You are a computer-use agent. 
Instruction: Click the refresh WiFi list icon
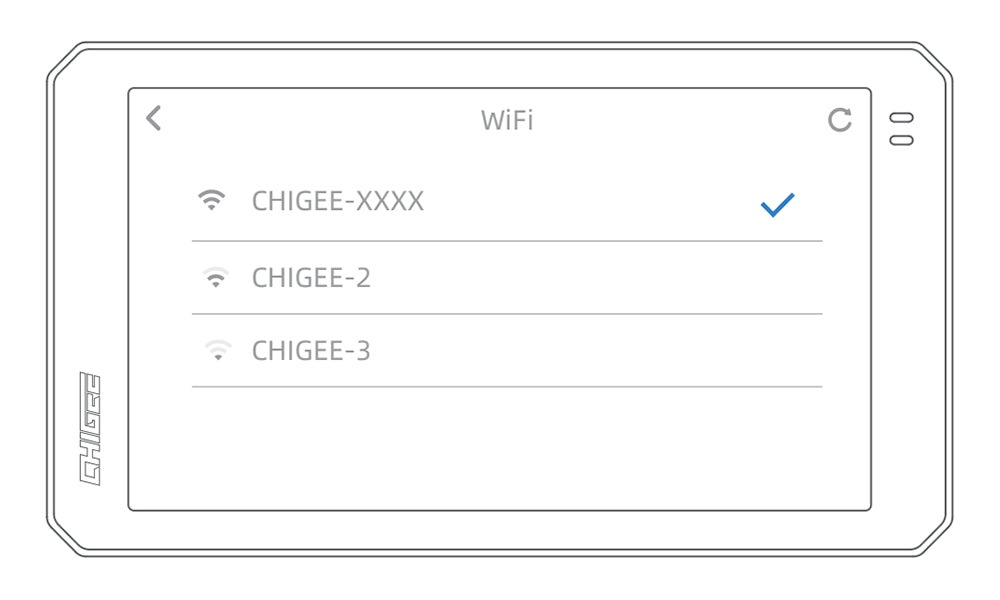pyautogui.click(x=840, y=120)
